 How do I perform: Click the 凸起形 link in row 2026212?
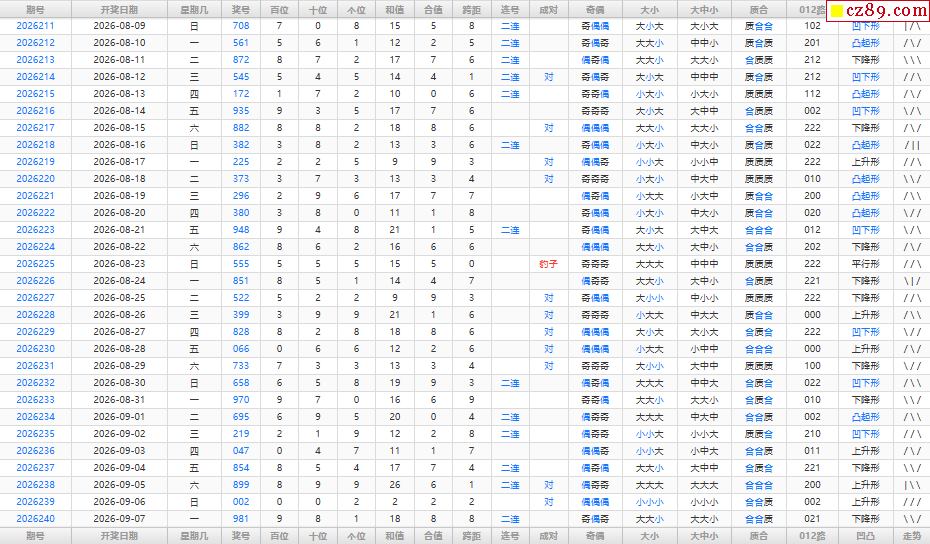tap(865, 43)
